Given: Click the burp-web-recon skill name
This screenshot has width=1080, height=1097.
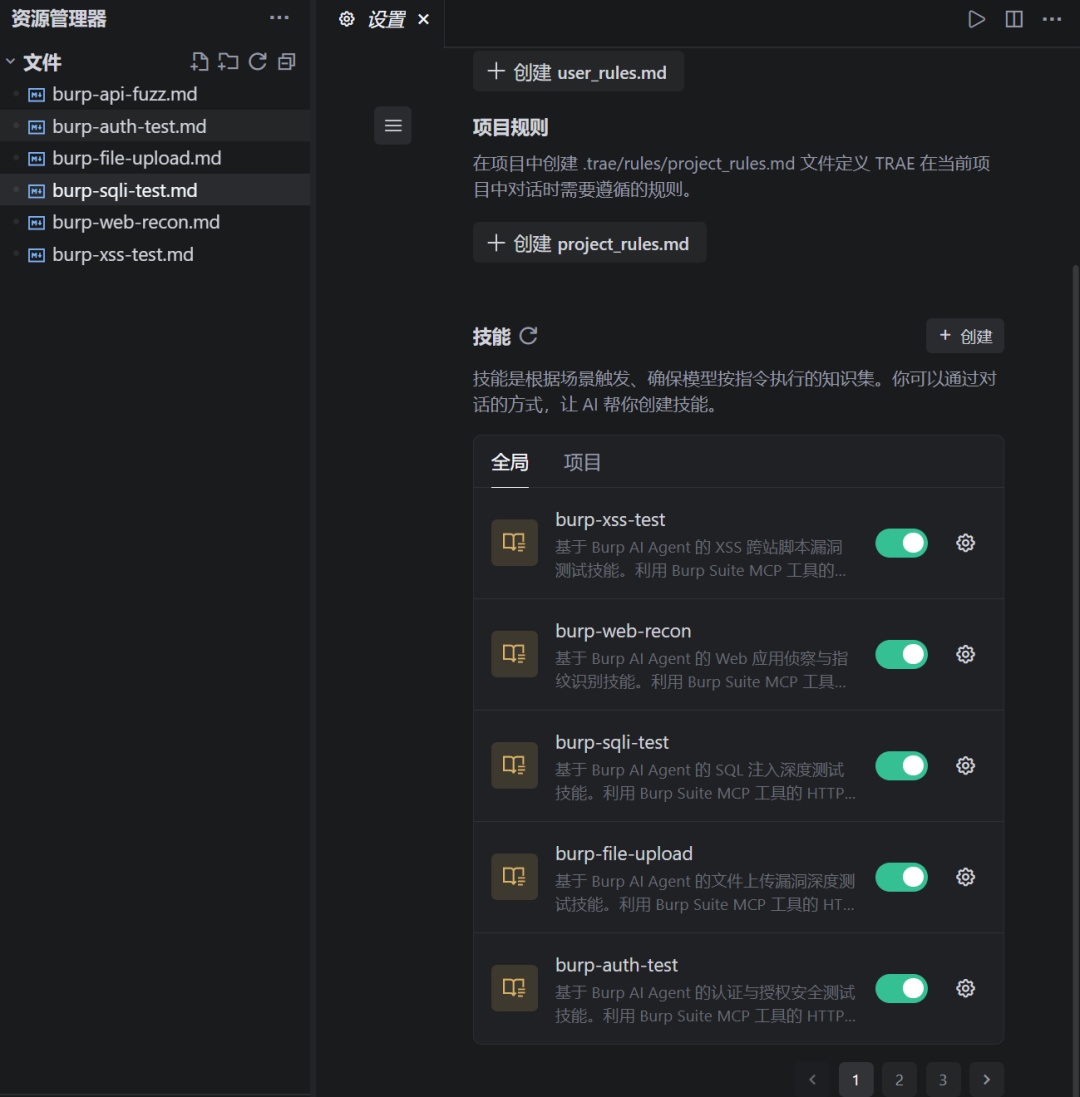Looking at the screenshot, I should (x=623, y=631).
